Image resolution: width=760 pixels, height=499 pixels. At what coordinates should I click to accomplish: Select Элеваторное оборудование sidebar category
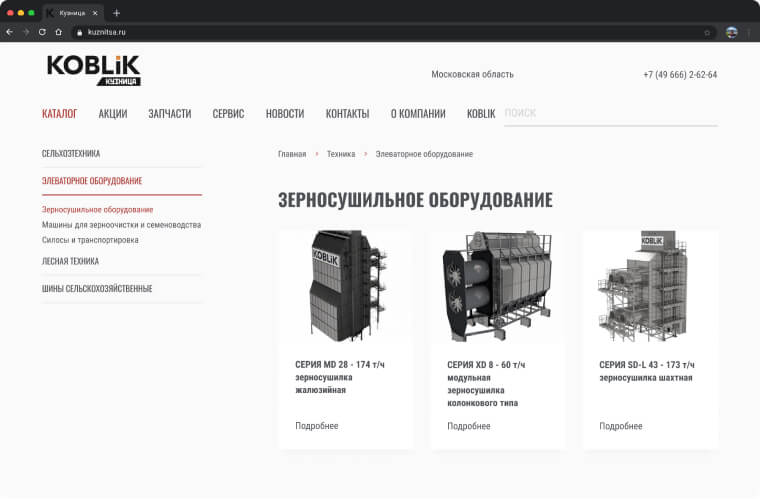92,181
